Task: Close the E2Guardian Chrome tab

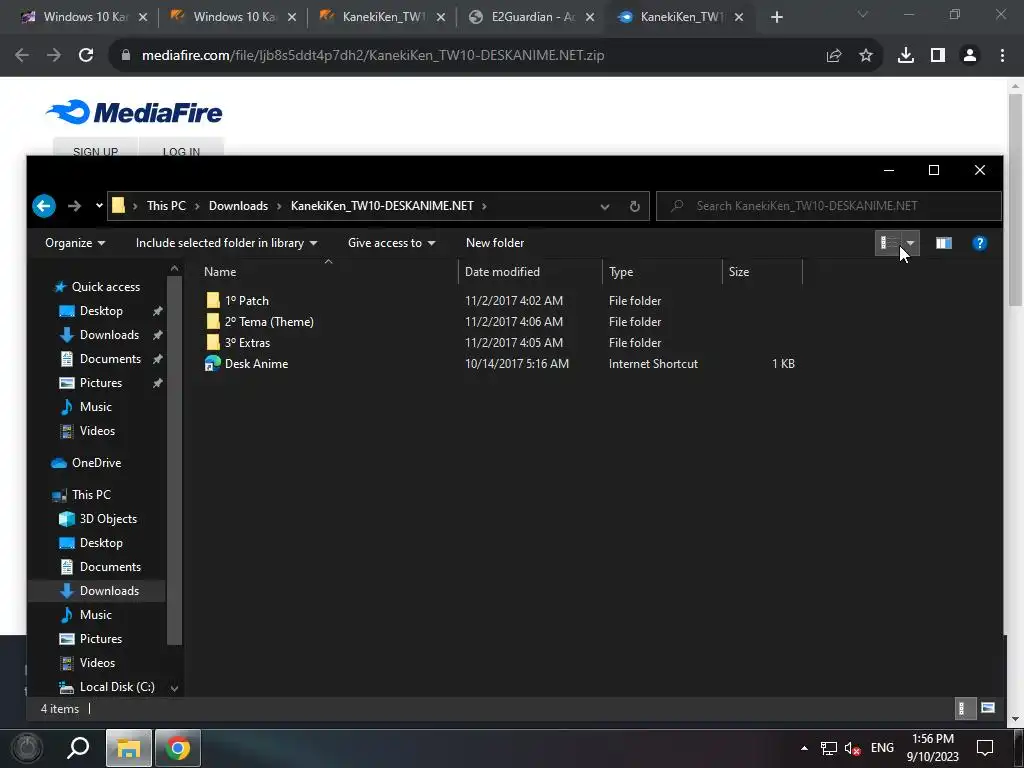Action: [590, 18]
